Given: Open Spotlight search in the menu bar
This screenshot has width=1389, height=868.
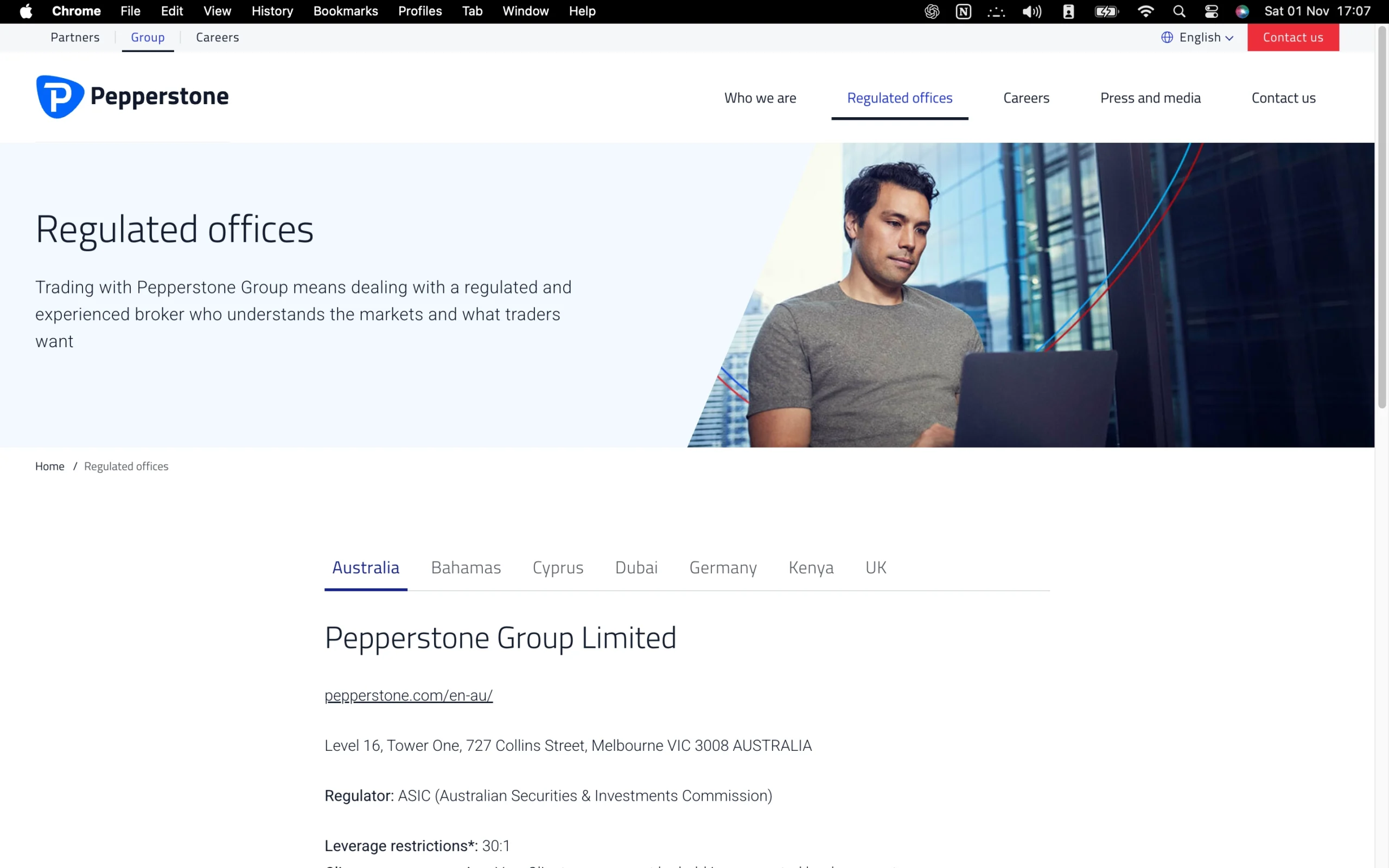Looking at the screenshot, I should click(1179, 11).
